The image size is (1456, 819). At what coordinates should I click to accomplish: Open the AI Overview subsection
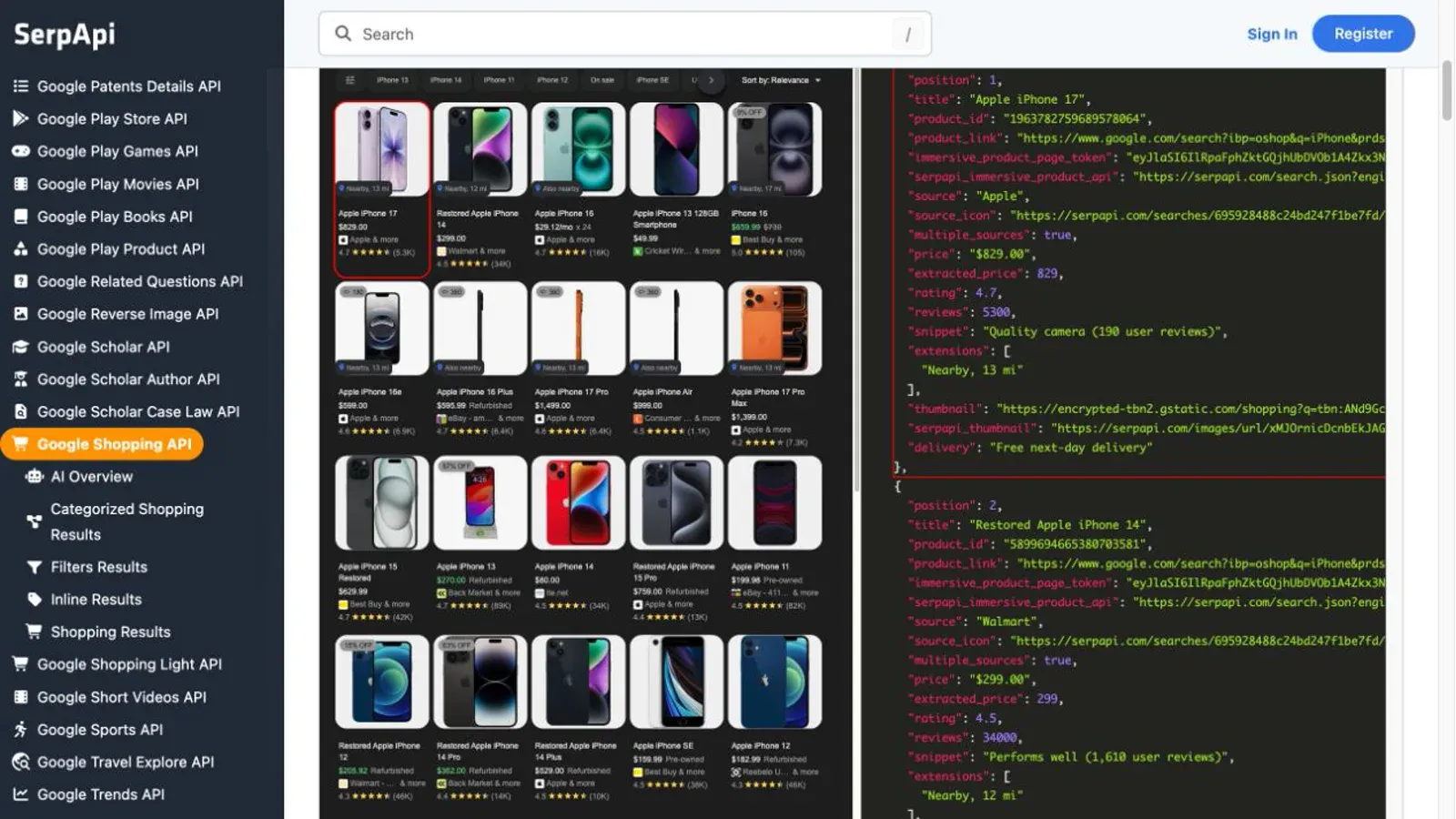pyautogui.click(x=92, y=477)
